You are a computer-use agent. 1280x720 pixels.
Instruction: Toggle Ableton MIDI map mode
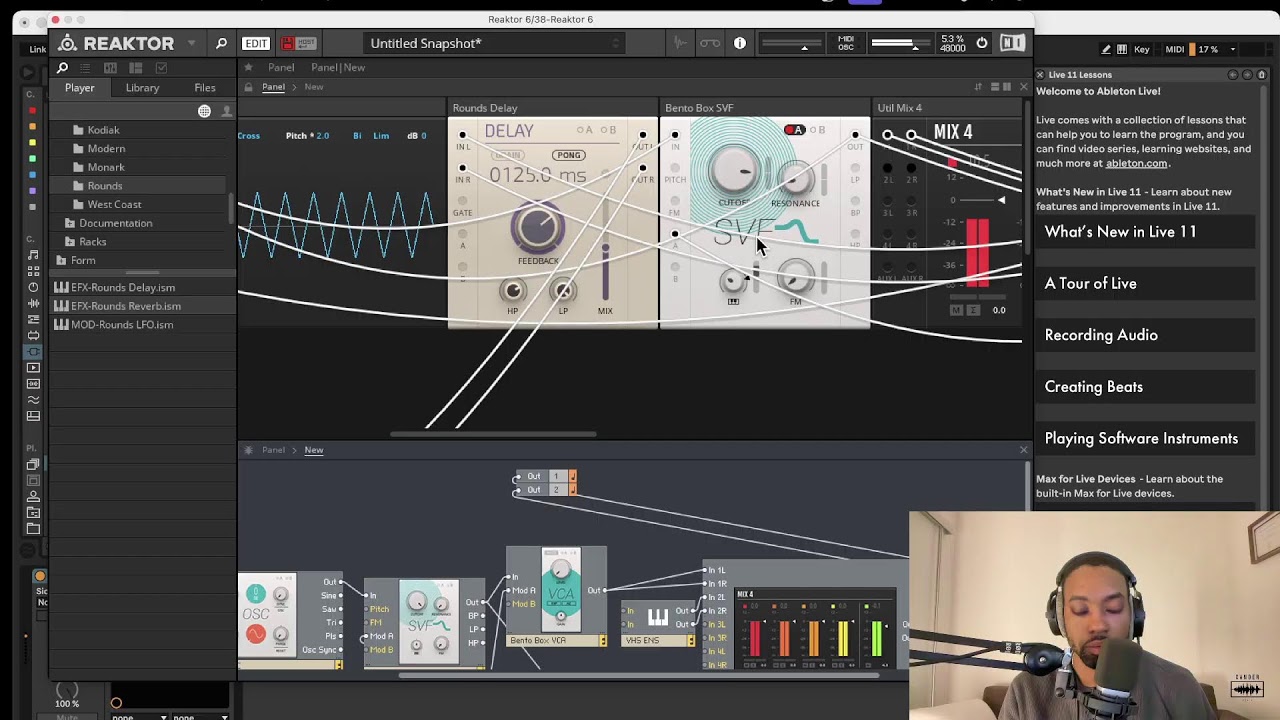coord(1175,49)
